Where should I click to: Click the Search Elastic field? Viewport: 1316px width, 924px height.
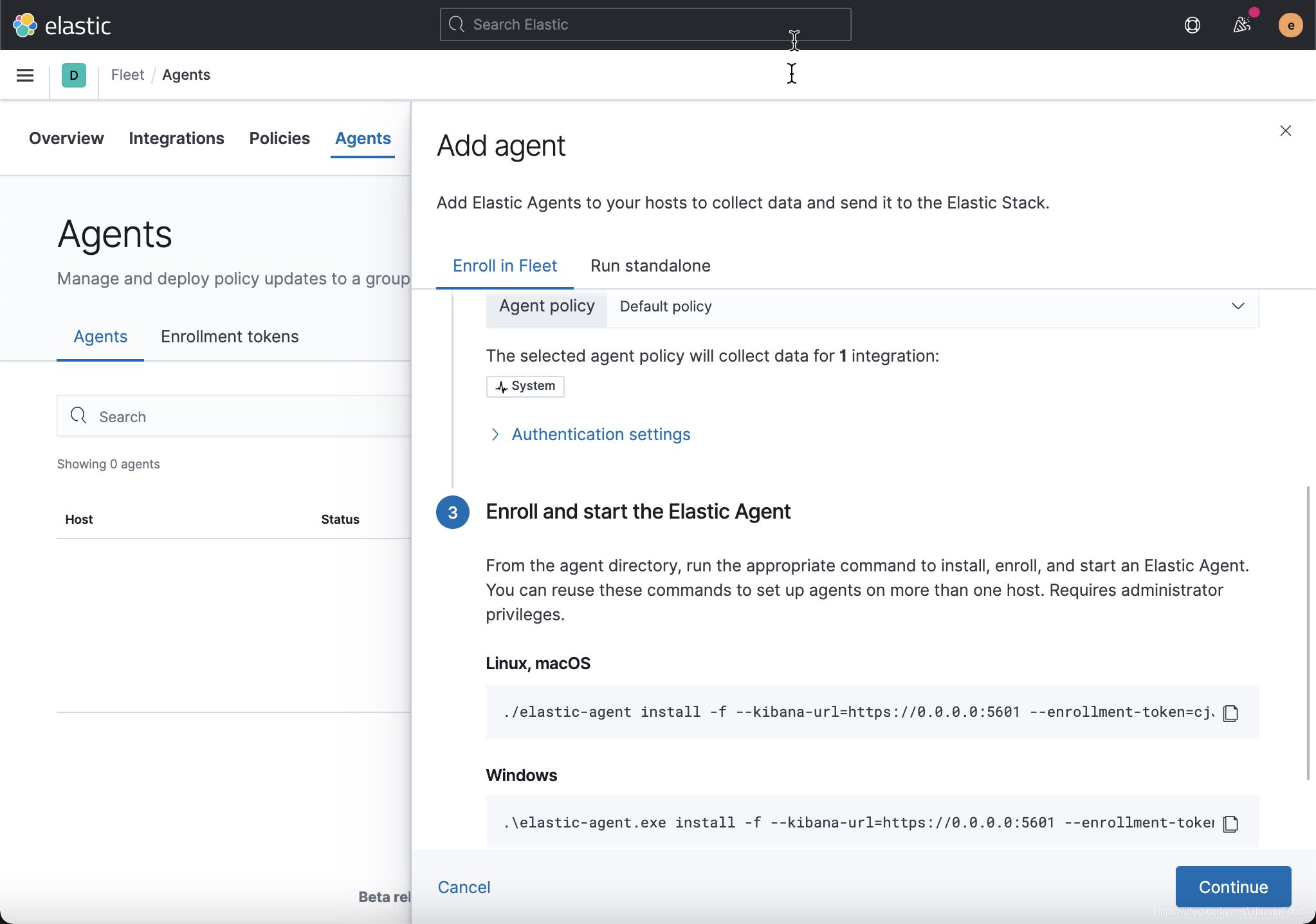click(645, 25)
